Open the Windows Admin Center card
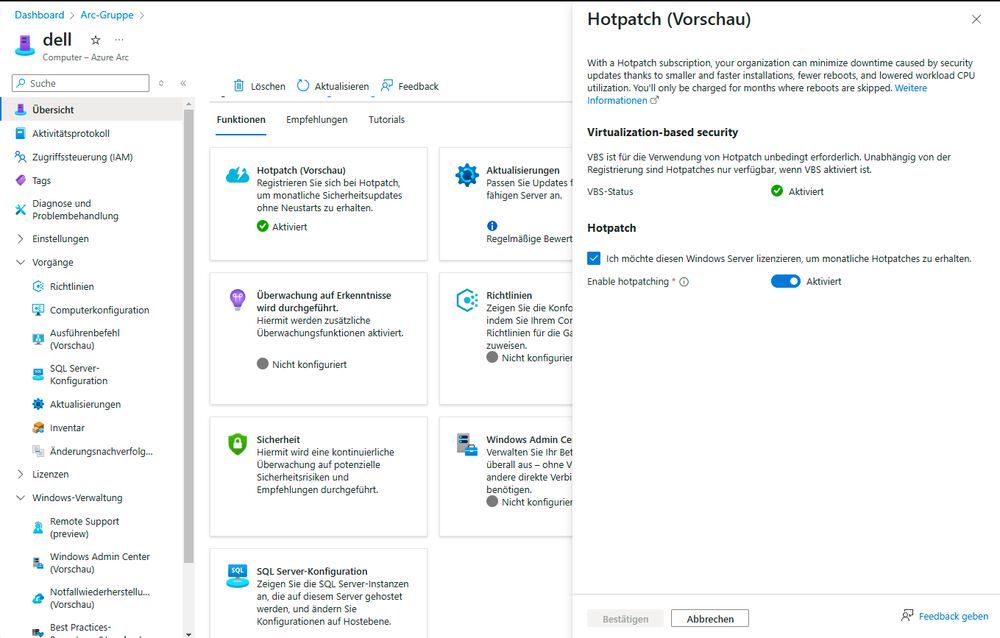Screen dimensions: 1000x638 [506, 477]
